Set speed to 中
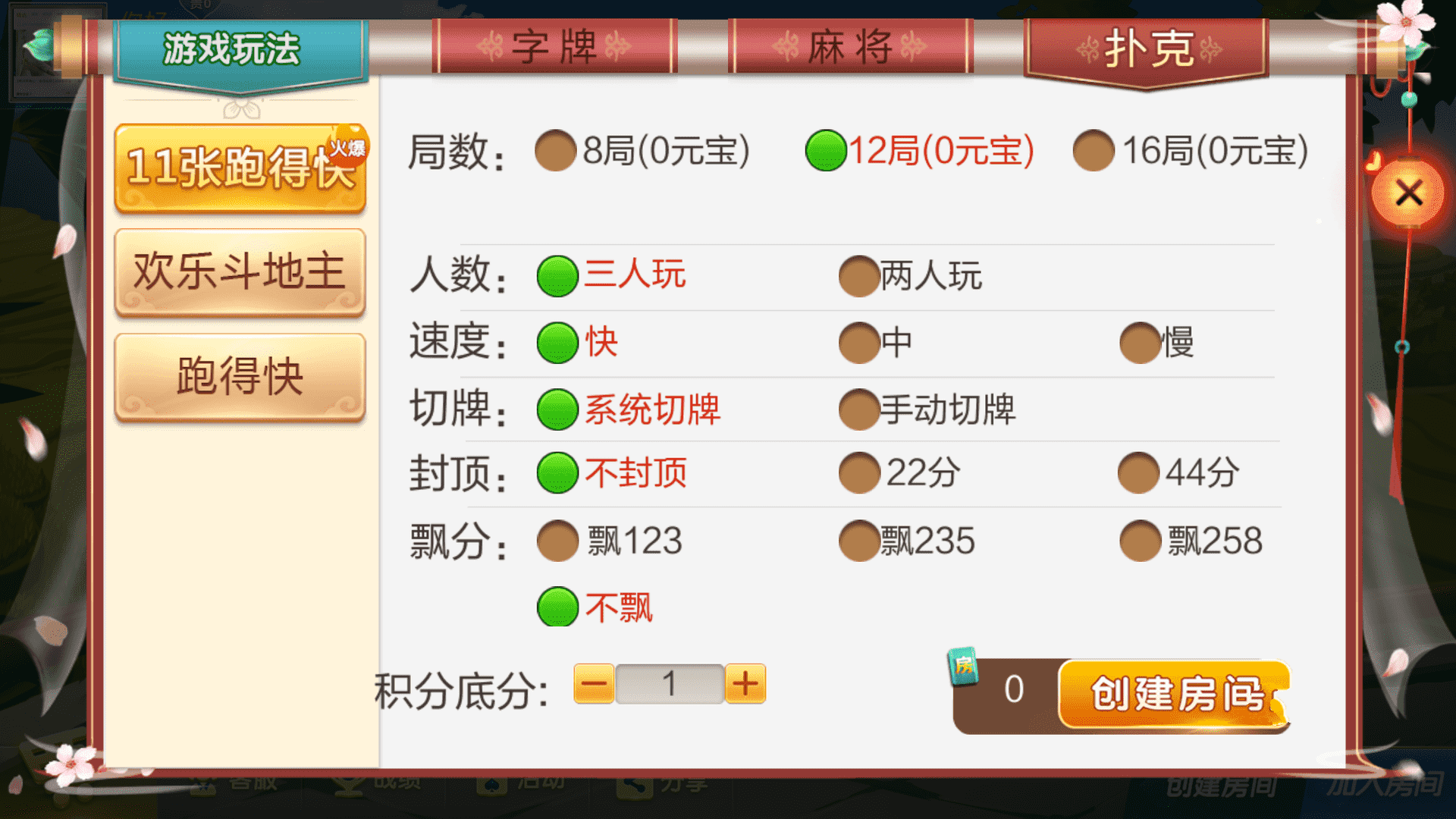This screenshot has height=819, width=1456. click(875, 343)
